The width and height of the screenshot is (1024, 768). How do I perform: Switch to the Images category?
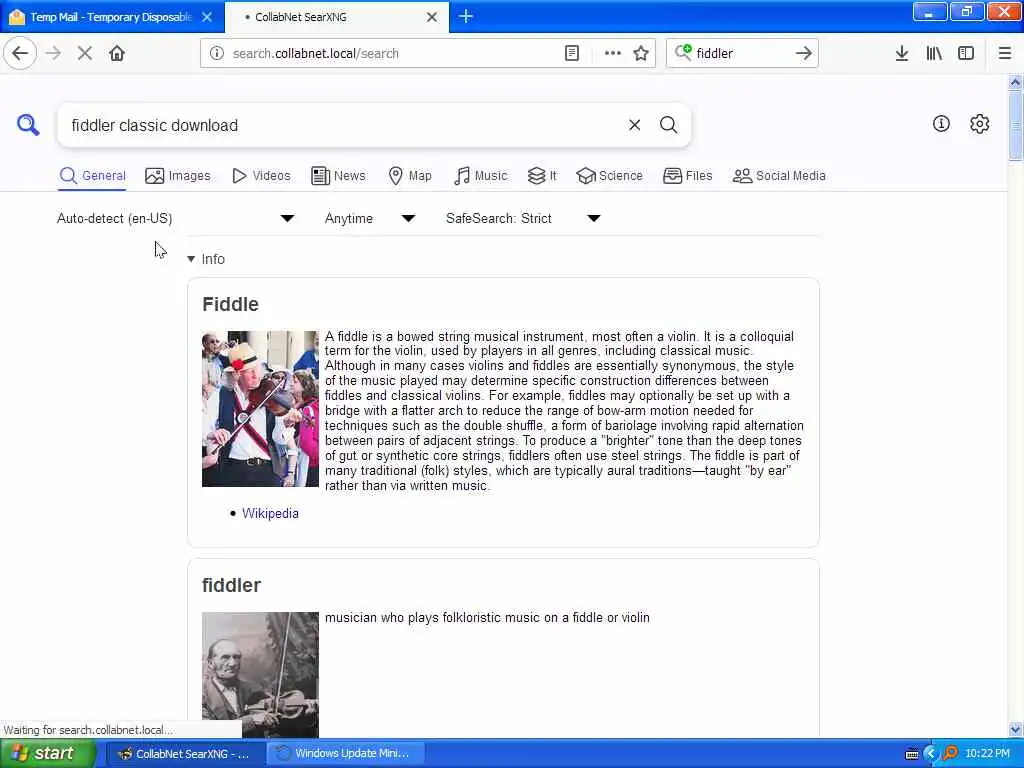click(x=178, y=176)
